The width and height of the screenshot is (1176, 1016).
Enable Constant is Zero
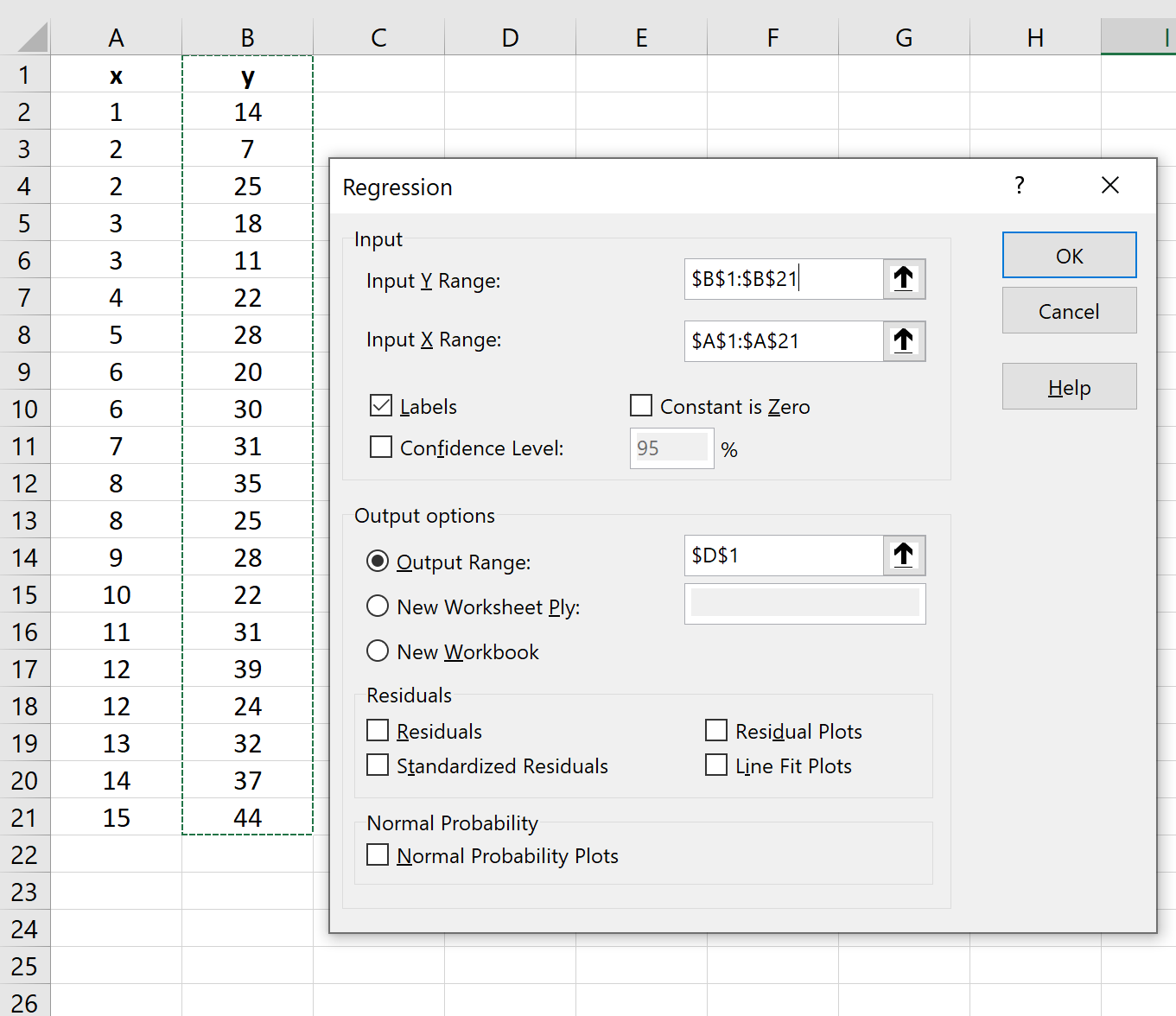click(640, 405)
